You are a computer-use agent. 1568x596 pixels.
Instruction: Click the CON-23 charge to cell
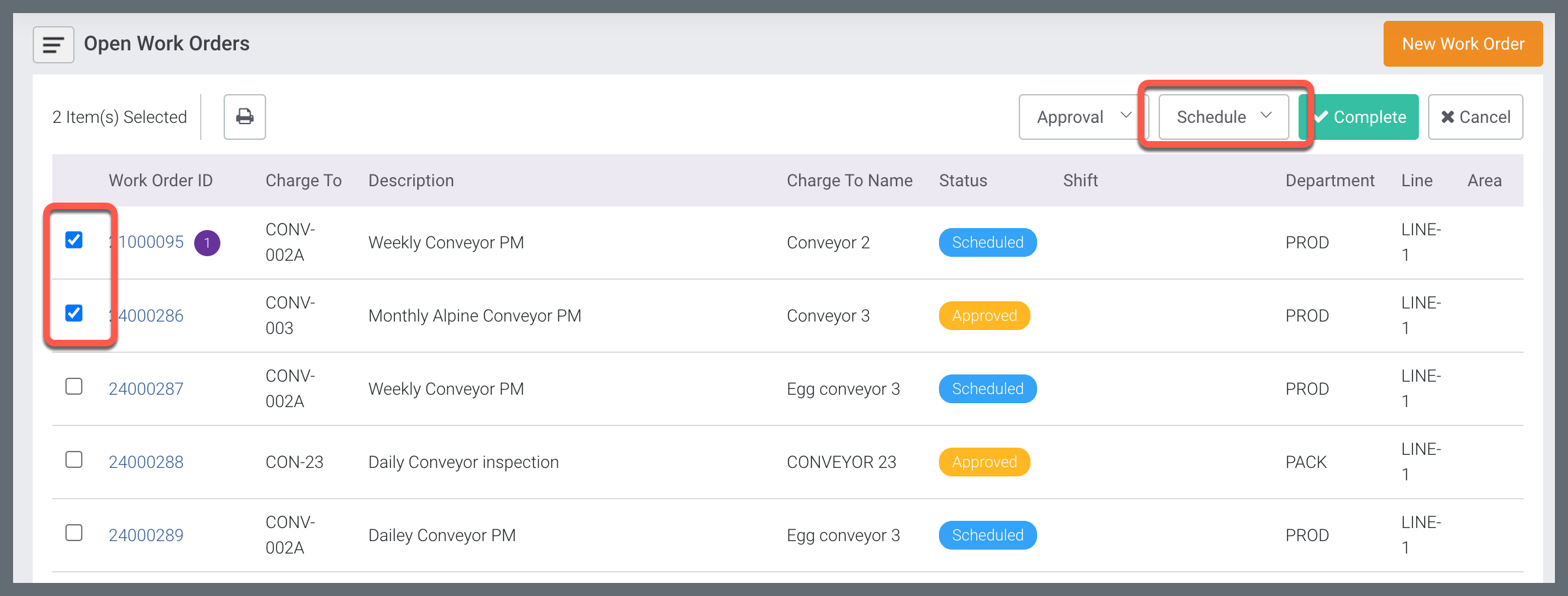(x=294, y=462)
